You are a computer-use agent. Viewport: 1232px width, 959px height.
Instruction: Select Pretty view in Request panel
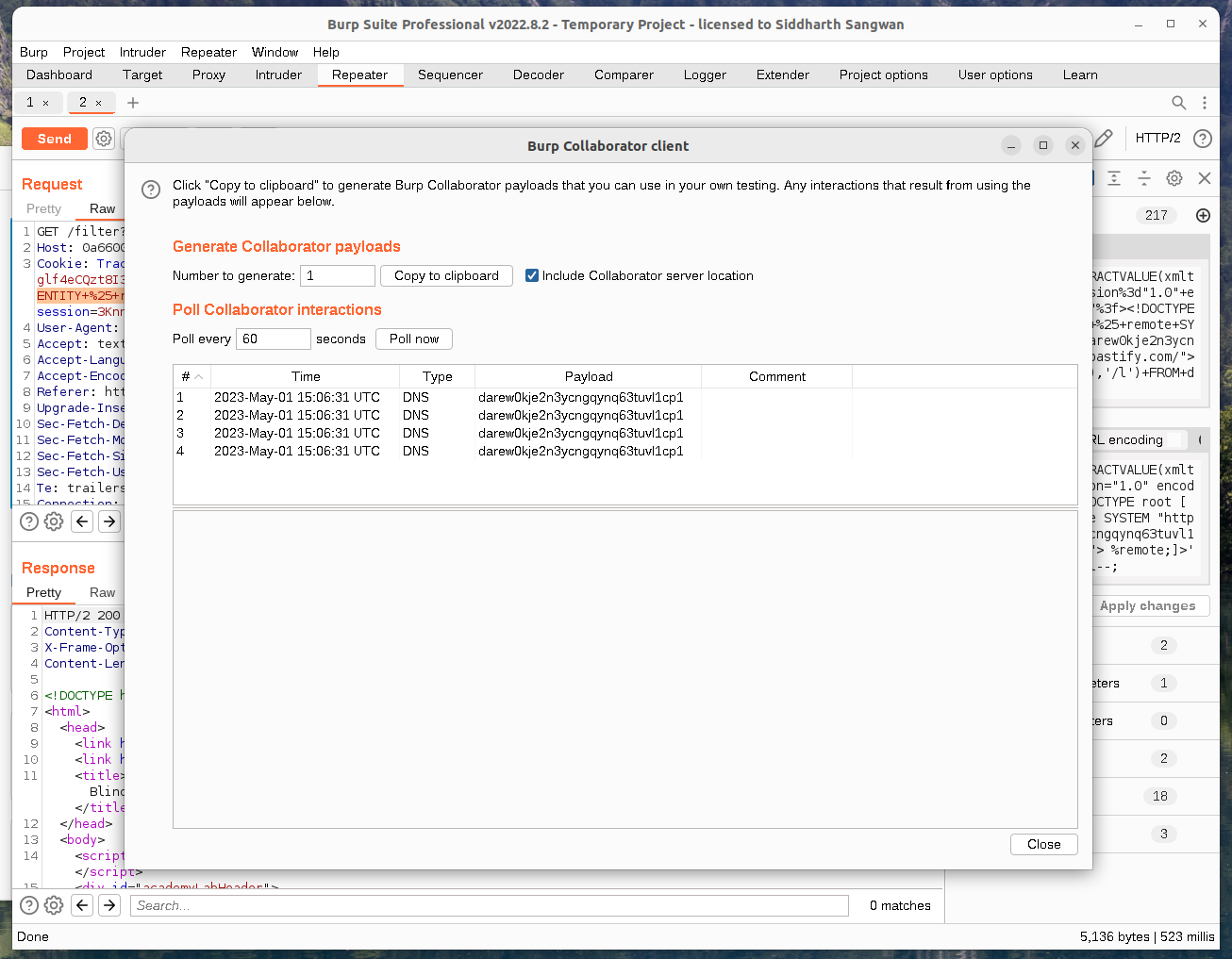pos(43,208)
